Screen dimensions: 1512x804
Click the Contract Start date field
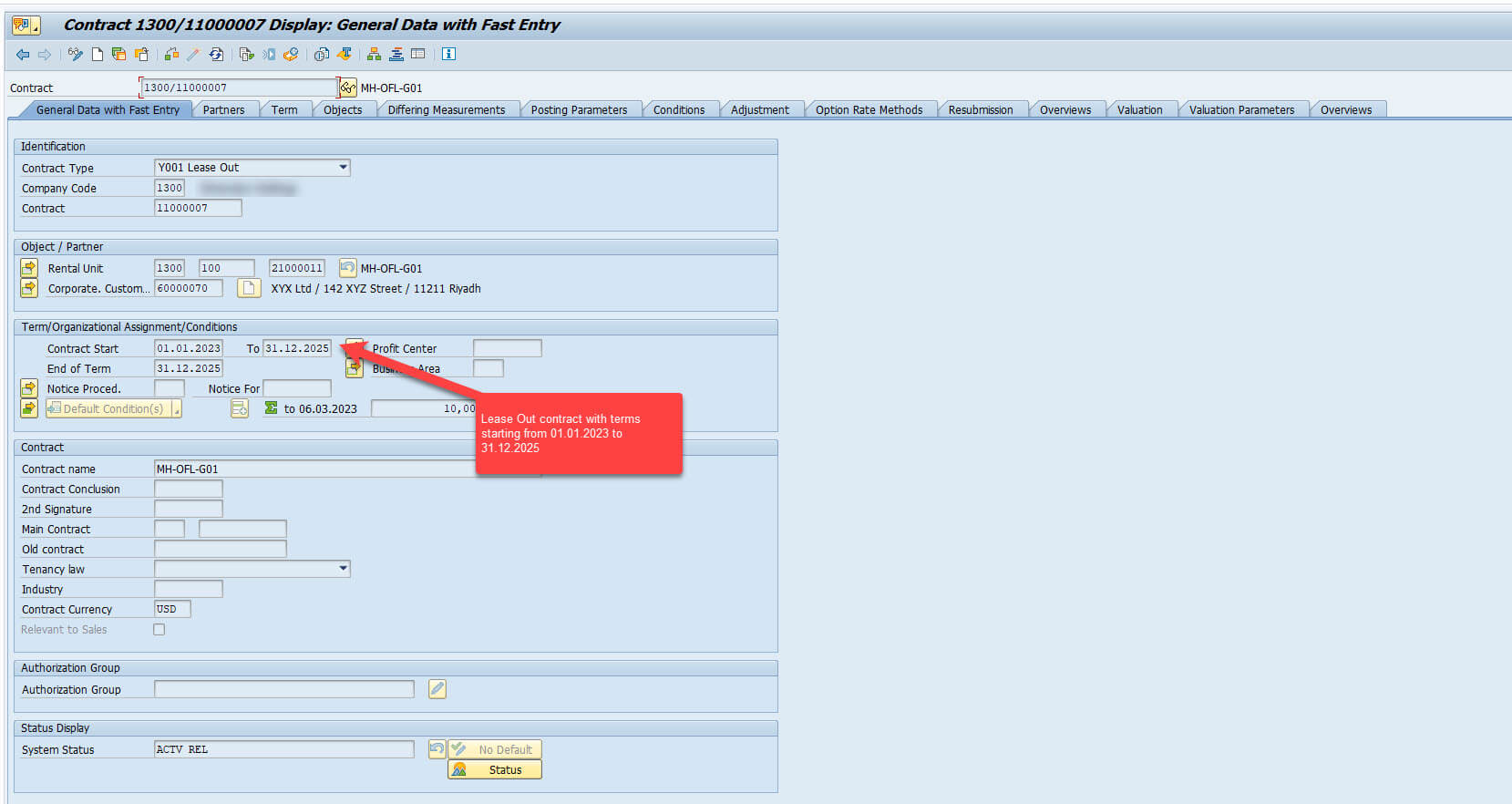point(188,348)
